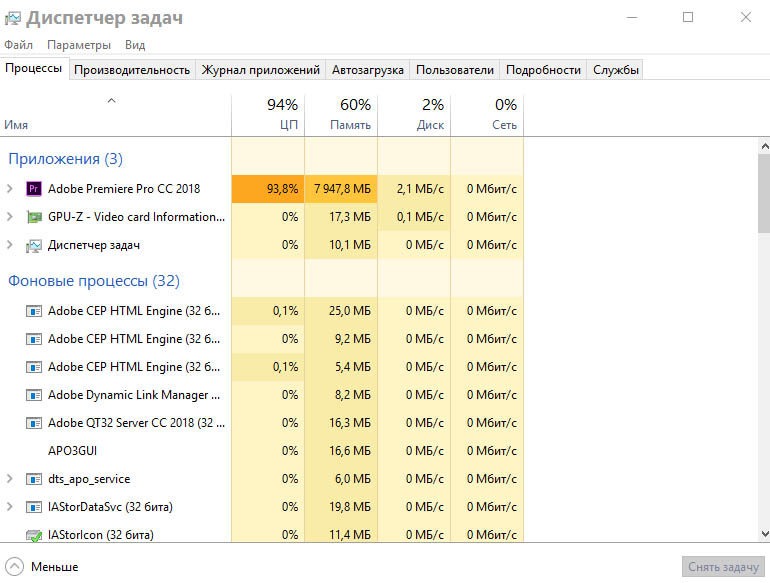The image size is (770, 583).
Task: Open the Файл menu
Action: tap(19, 45)
